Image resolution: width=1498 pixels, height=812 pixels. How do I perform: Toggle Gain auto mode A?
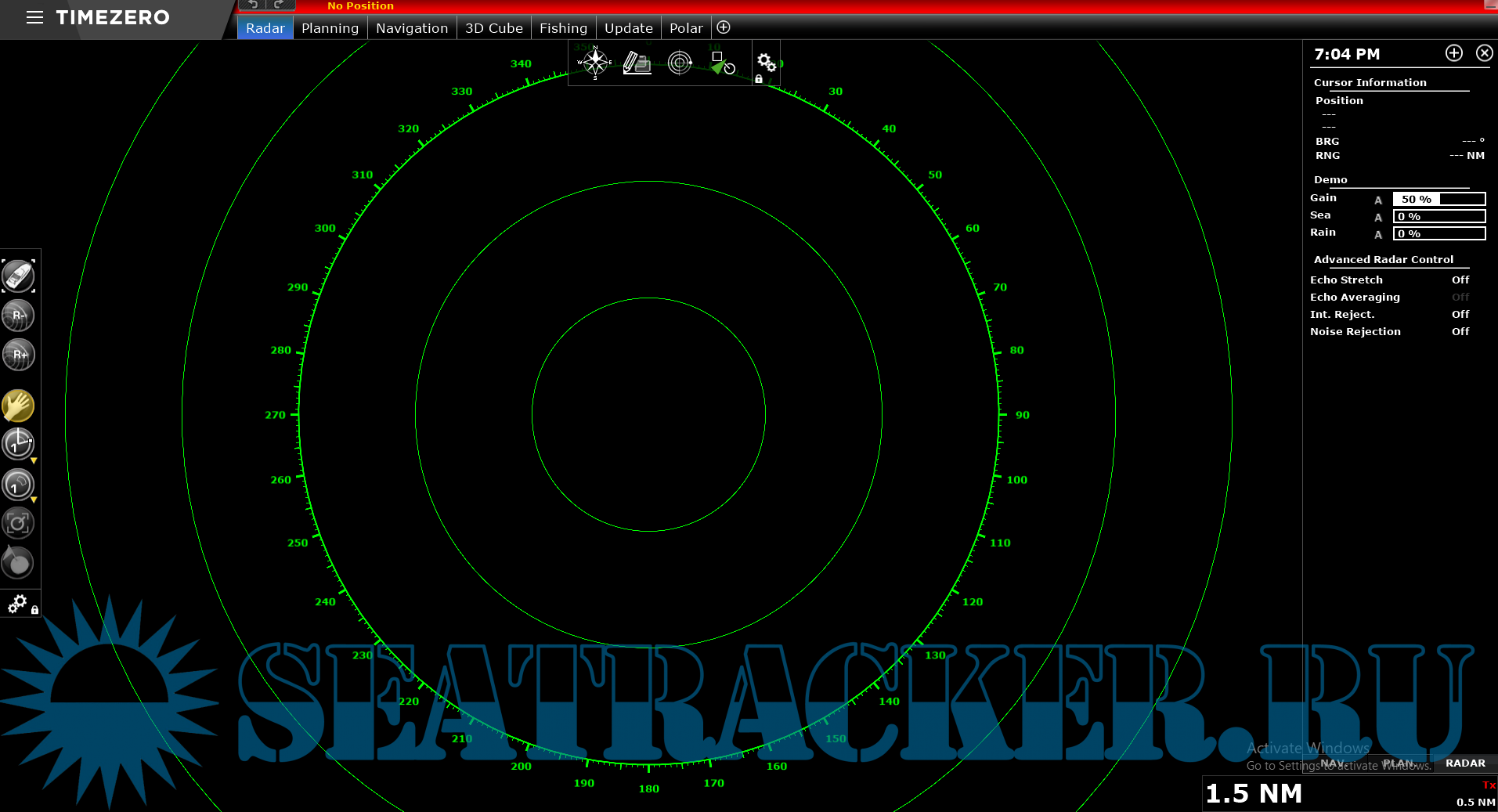1378,200
